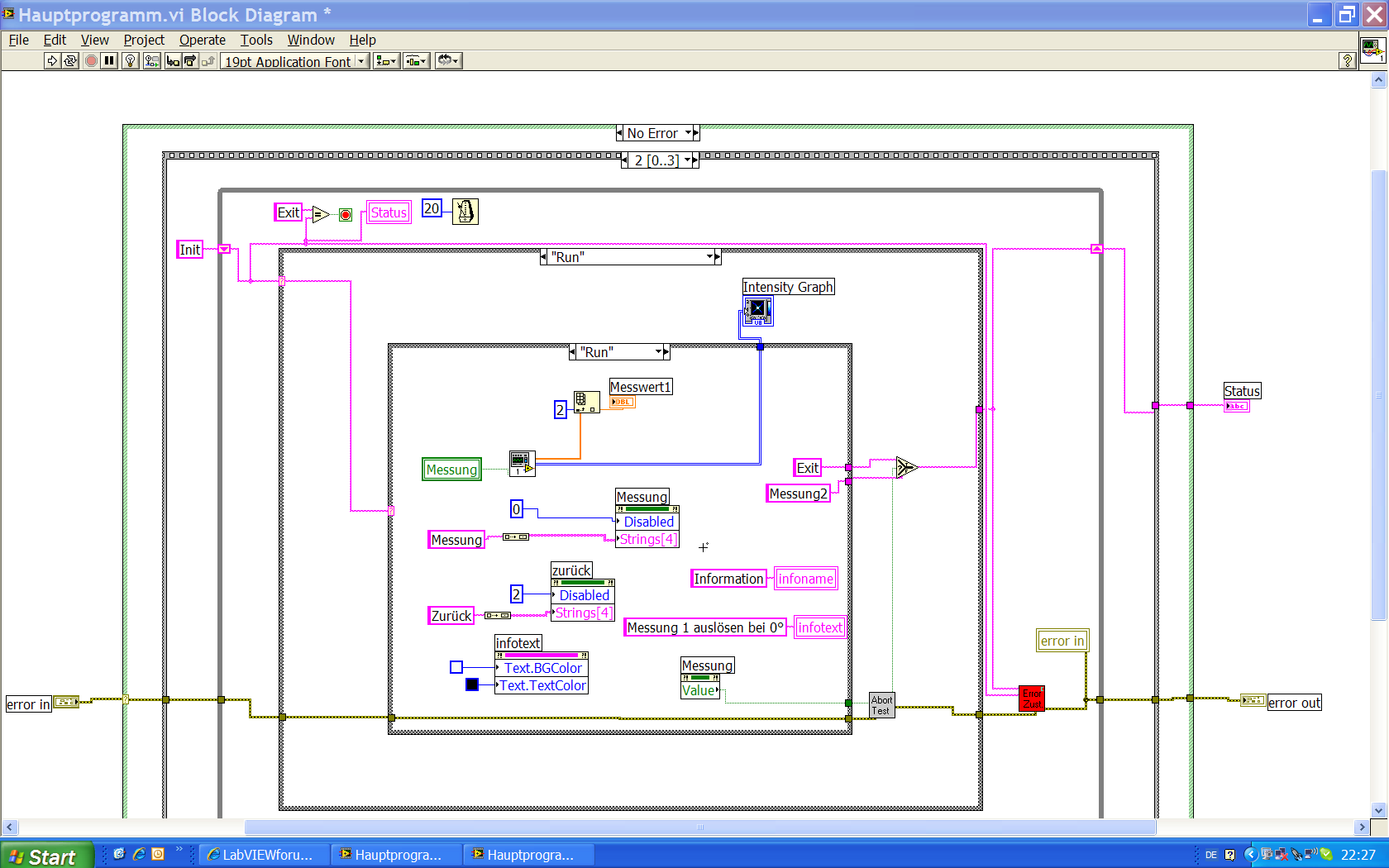
Task: Open the Window menu
Action: coord(311,40)
